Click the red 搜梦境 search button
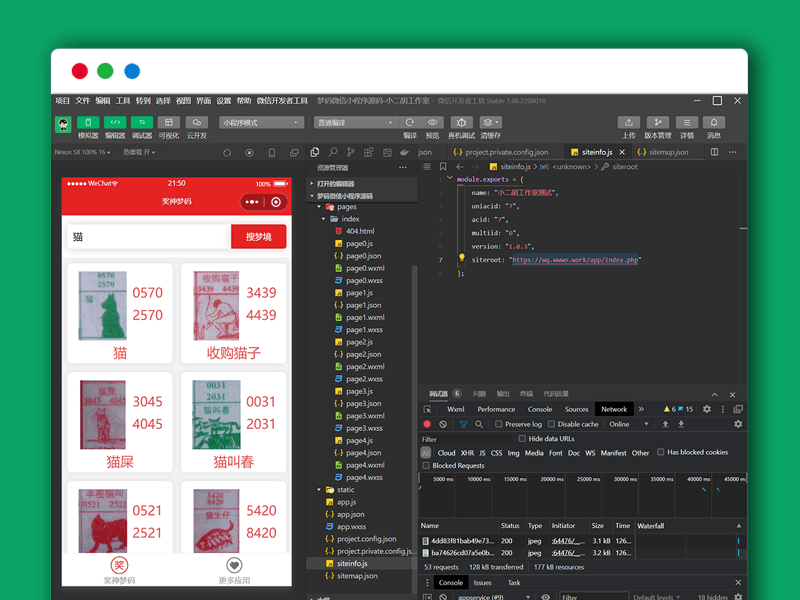Image resolution: width=800 pixels, height=600 pixels. click(259, 237)
